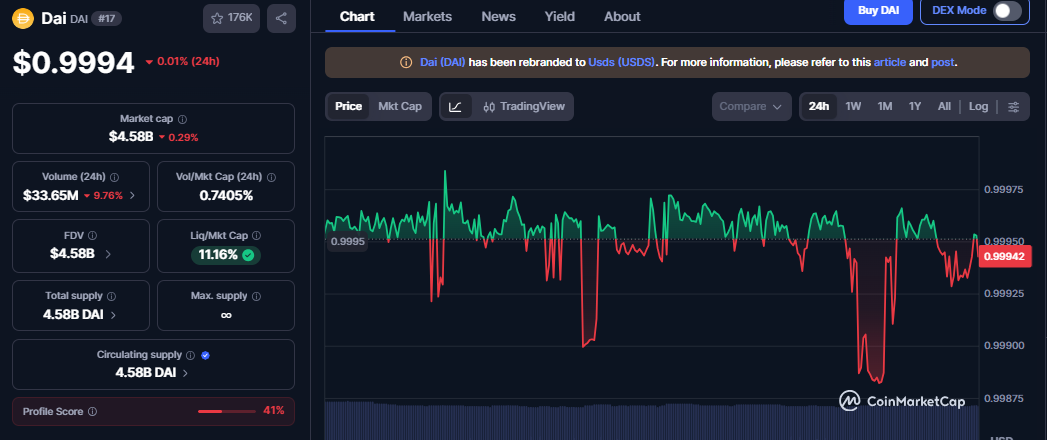Expand Total supply details chevron
The width and height of the screenshot is (1047, 440).
point(113,314)
